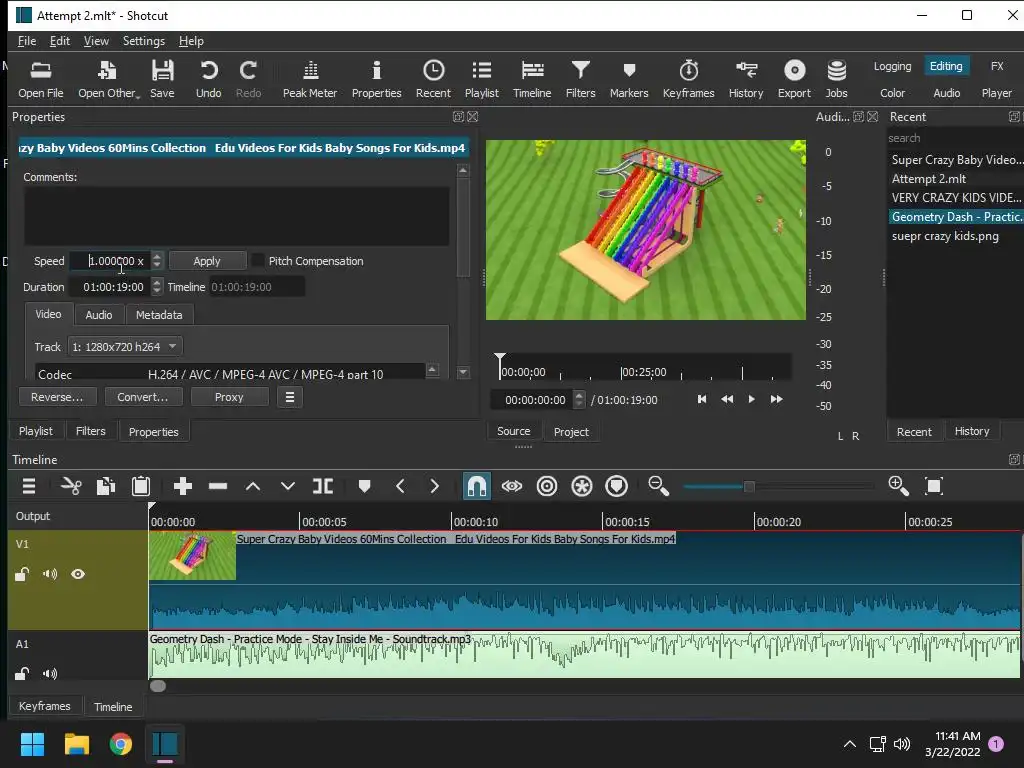Create a timeline marker icon
Image resolution: width=1024 pixels, height=768 pixels.
tap(364, 486)
